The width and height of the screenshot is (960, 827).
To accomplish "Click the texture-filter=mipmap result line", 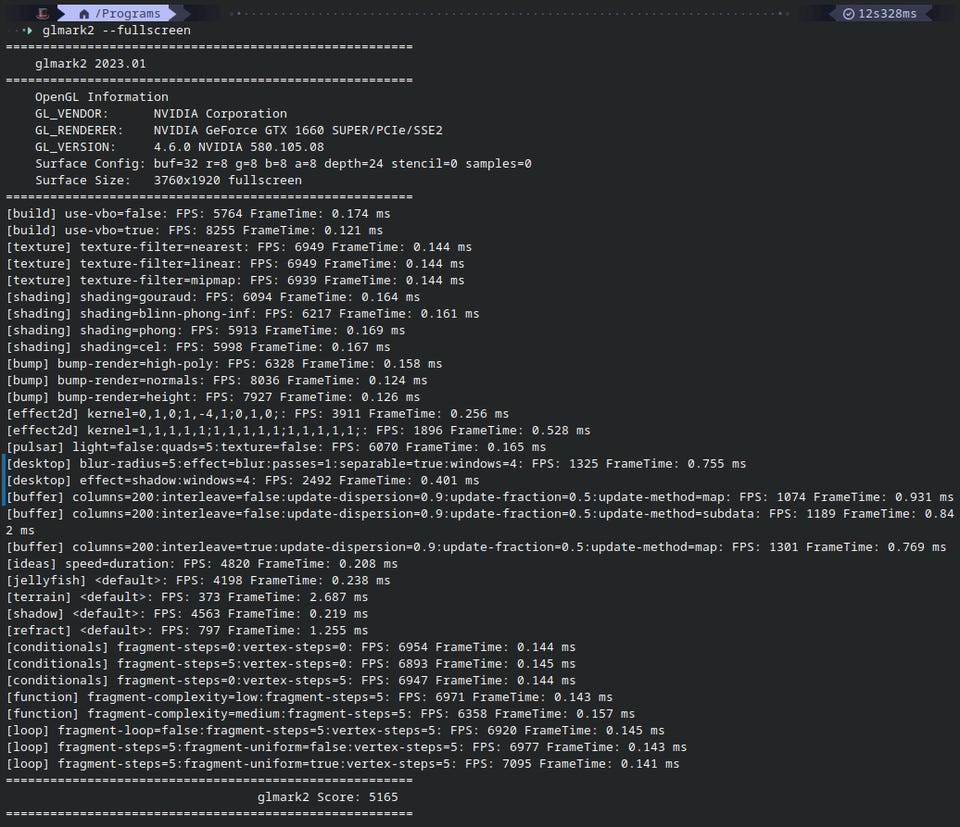I will point(236,280).
